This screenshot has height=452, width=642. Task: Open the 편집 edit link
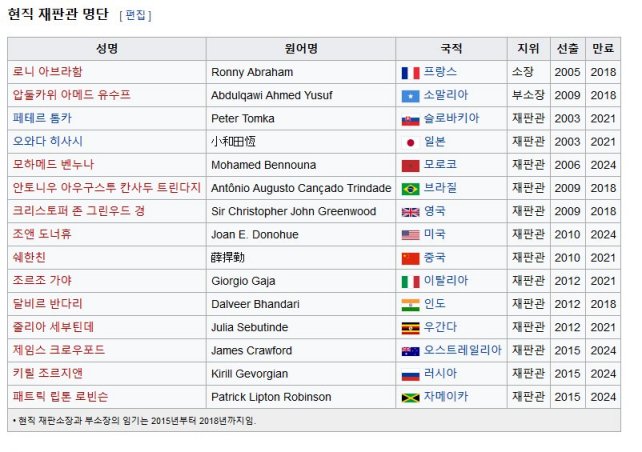tap(135, 16)
